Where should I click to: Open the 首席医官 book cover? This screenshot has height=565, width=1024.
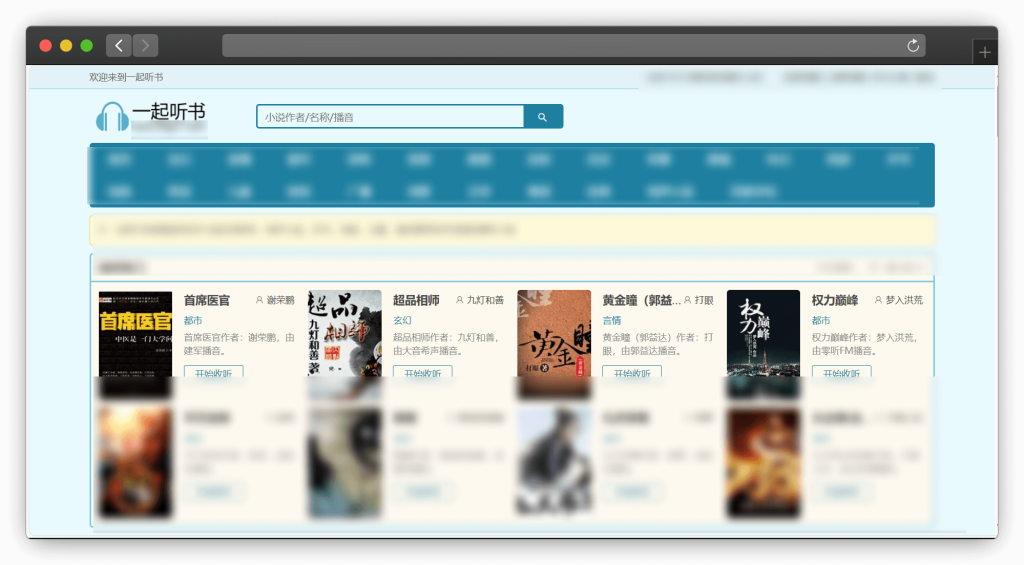coord(135,334)
